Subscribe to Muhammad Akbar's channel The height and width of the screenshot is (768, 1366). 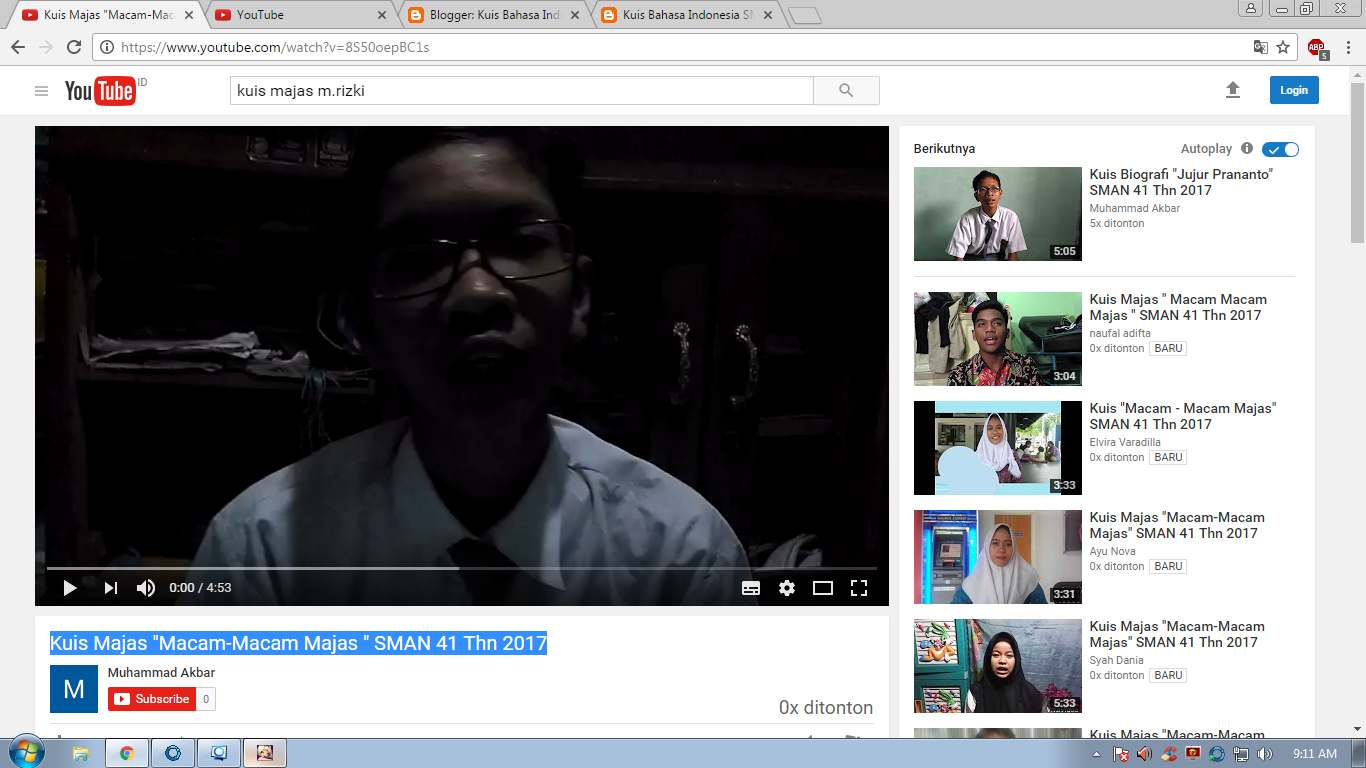point(151,699)
